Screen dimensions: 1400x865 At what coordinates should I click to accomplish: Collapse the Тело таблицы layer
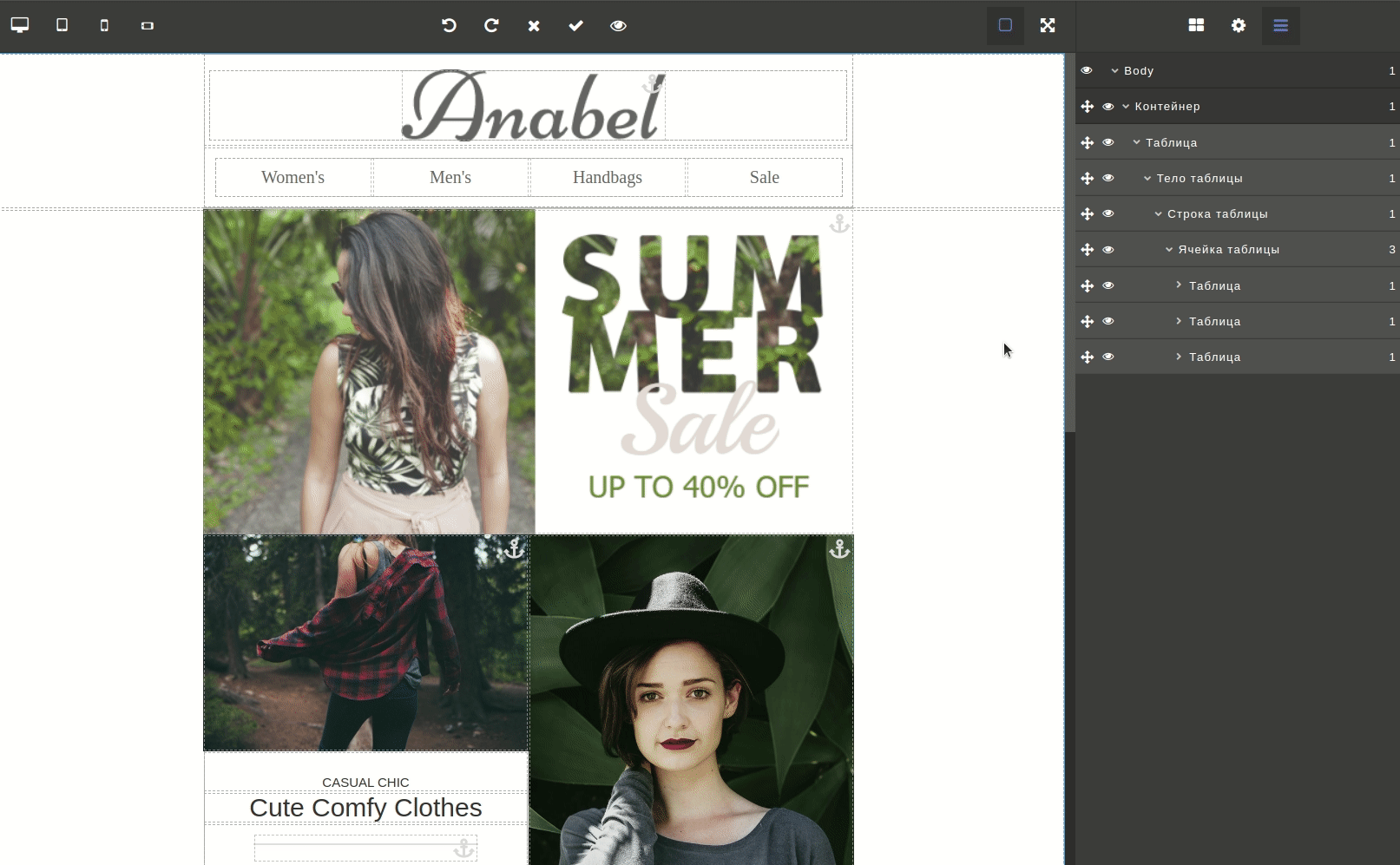tap(1147, 178)
